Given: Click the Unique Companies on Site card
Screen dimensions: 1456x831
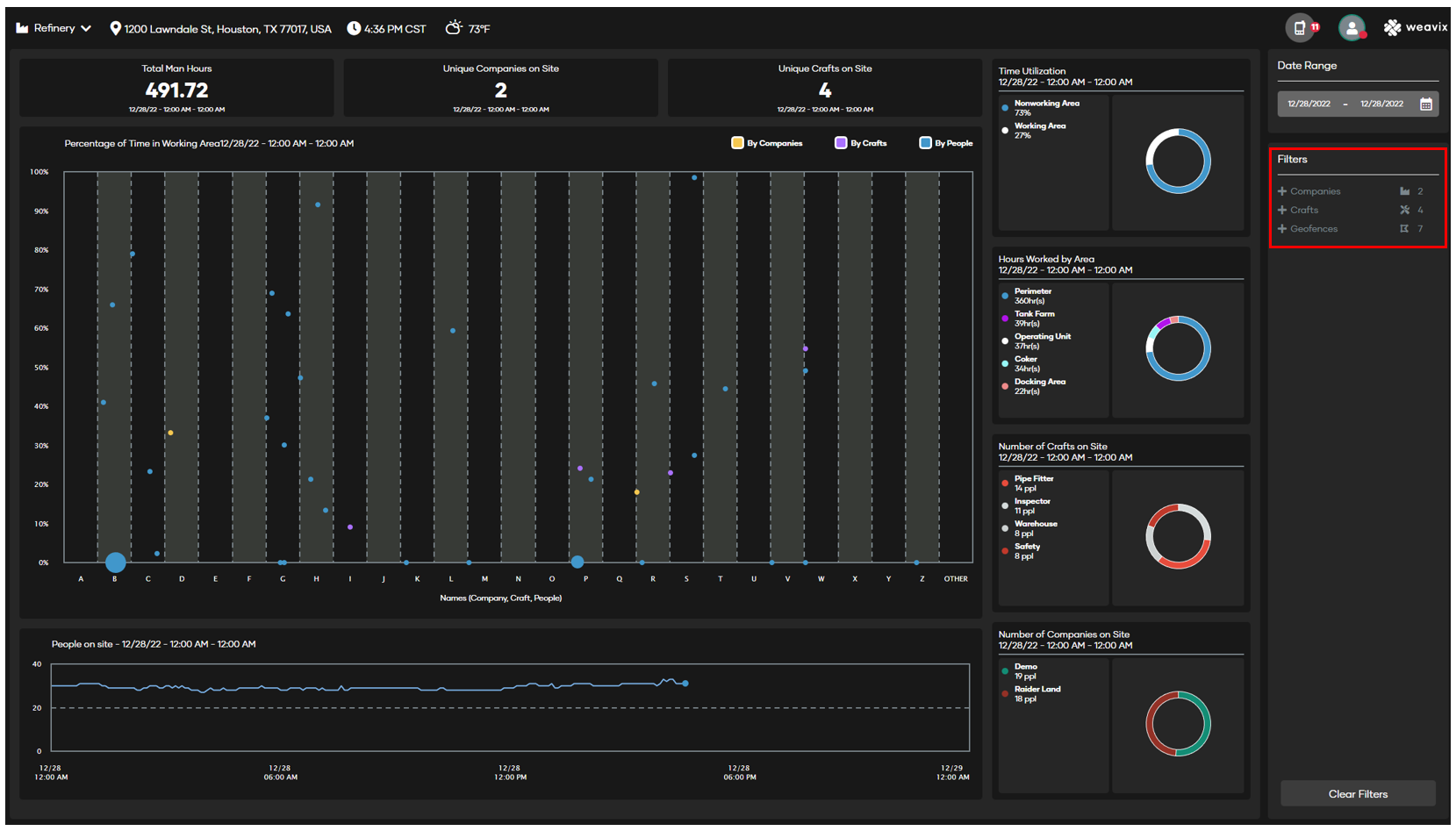Looking at the screenshot, I should 500,88.
